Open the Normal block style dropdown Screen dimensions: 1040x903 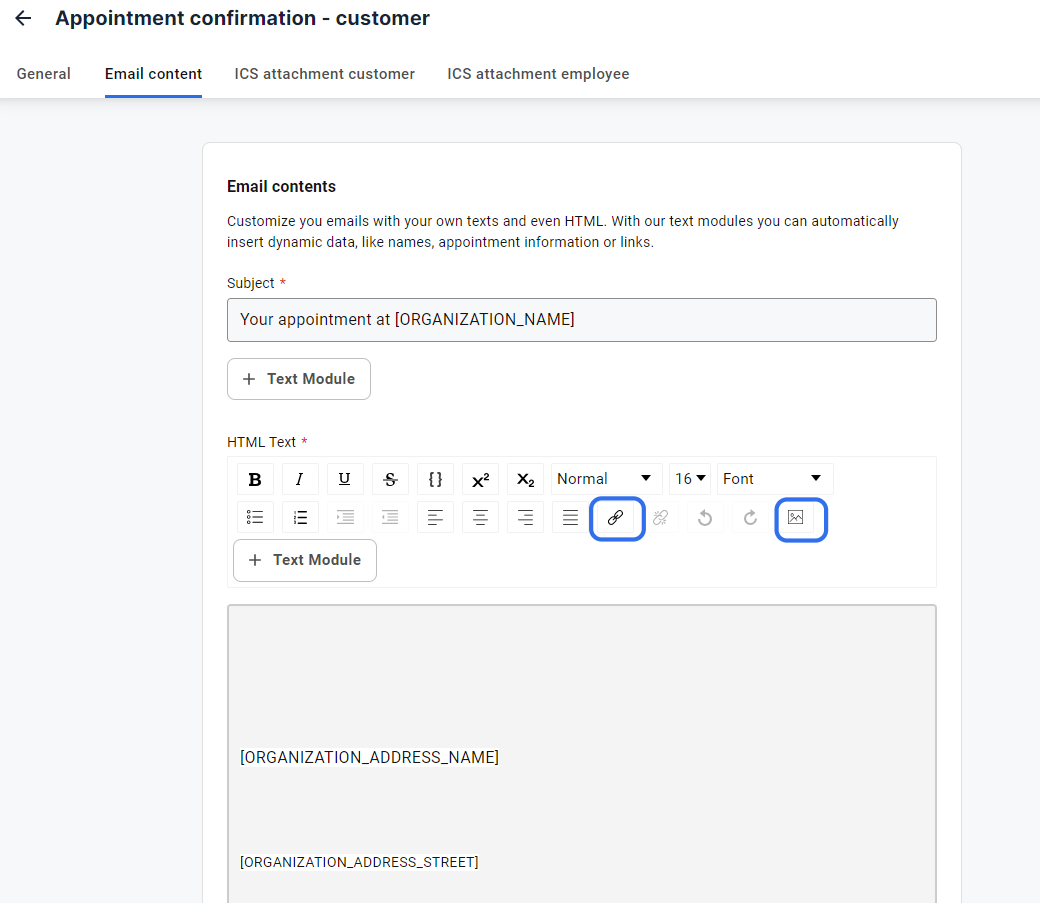[x=606, y=479]
